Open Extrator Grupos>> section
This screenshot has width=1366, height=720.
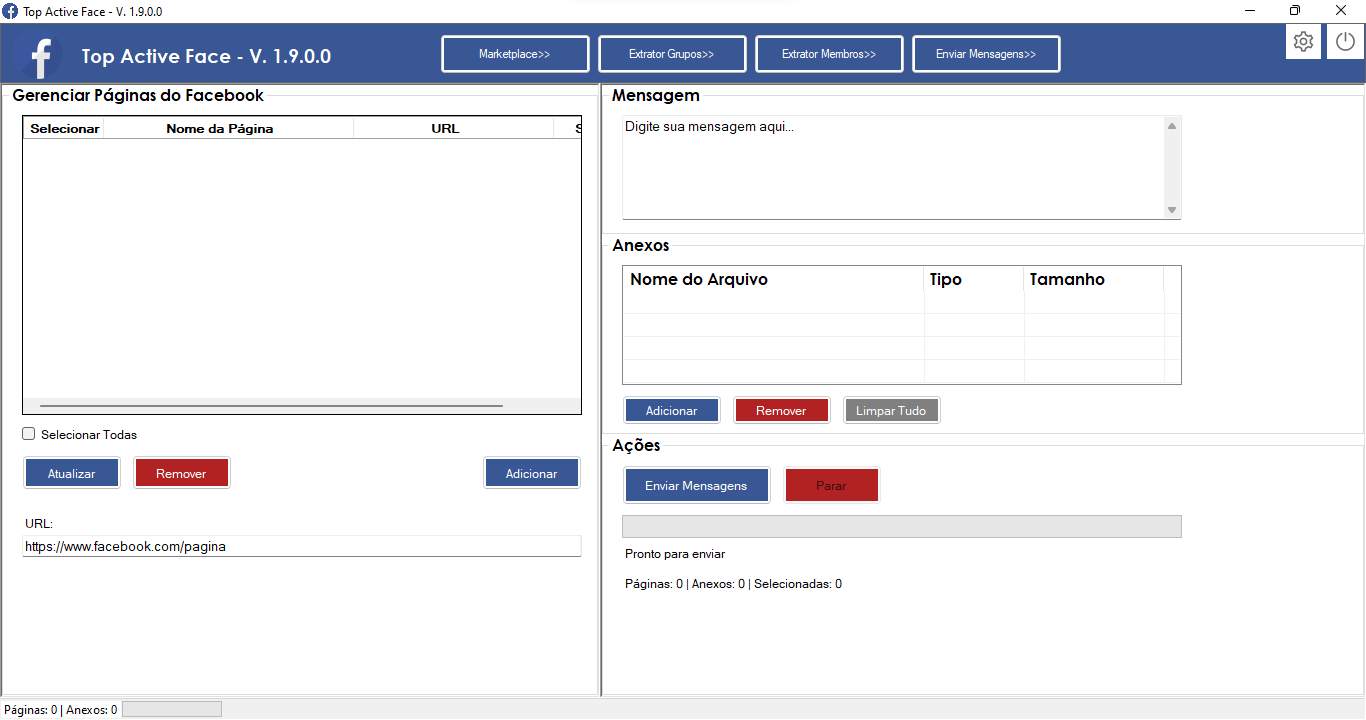click(672, 54)
